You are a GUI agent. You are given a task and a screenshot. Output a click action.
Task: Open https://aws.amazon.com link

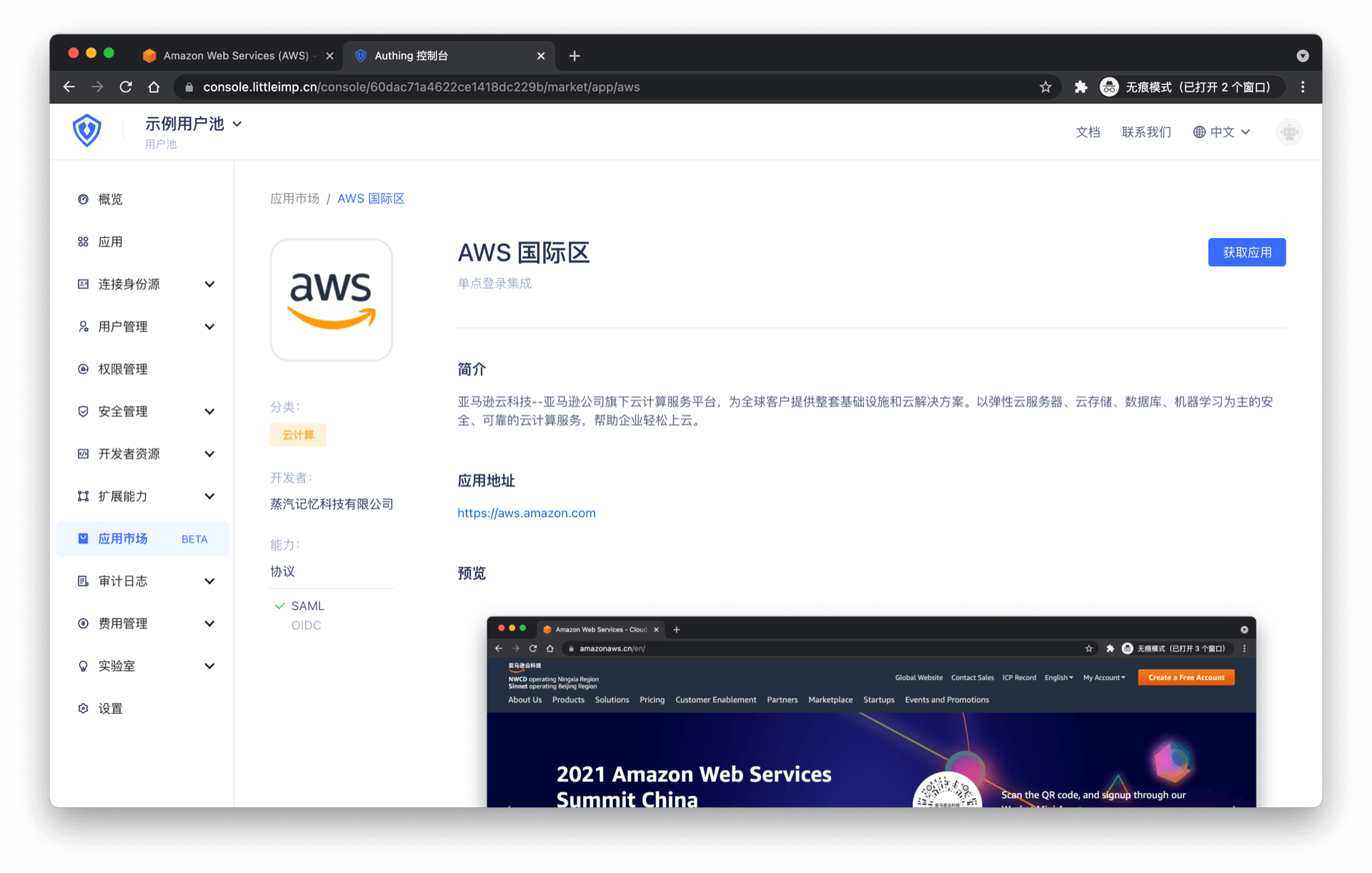point(527,513)
